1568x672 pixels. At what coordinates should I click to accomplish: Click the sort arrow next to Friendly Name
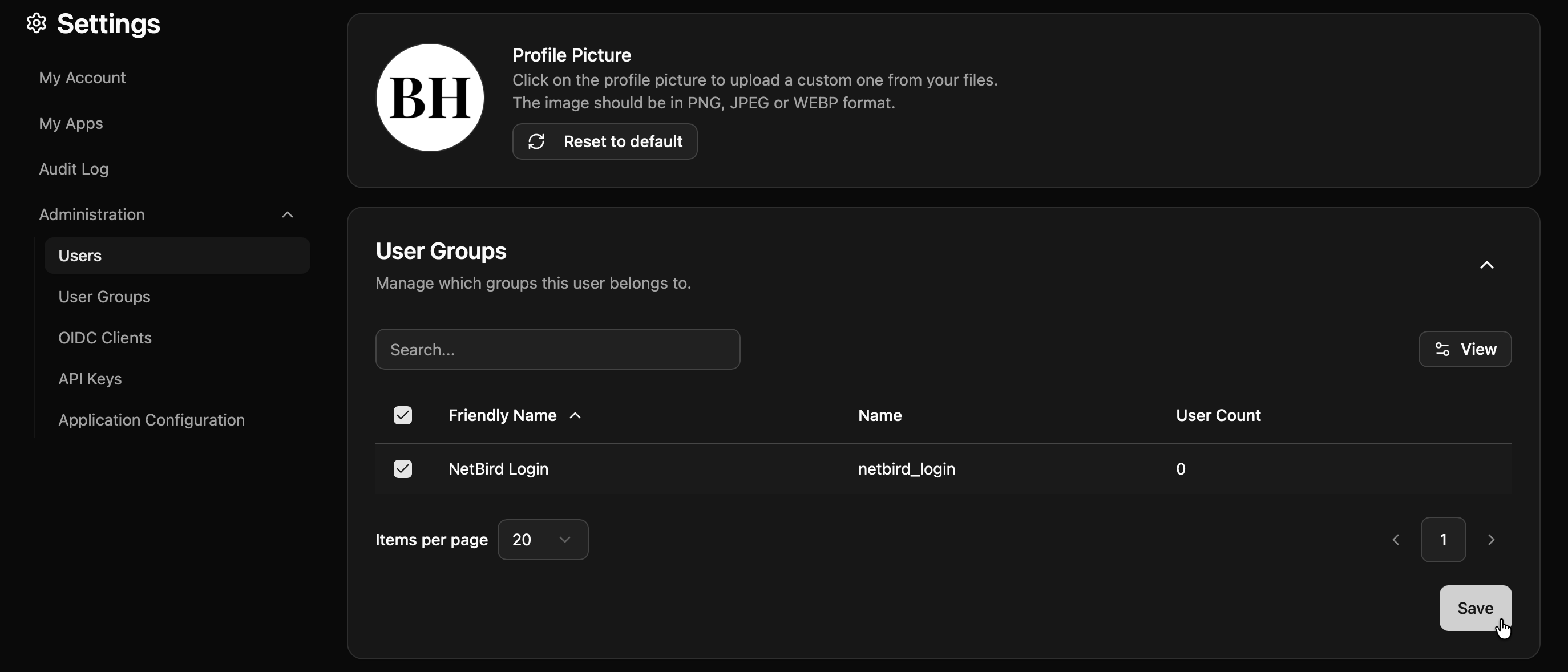point(575,416)
